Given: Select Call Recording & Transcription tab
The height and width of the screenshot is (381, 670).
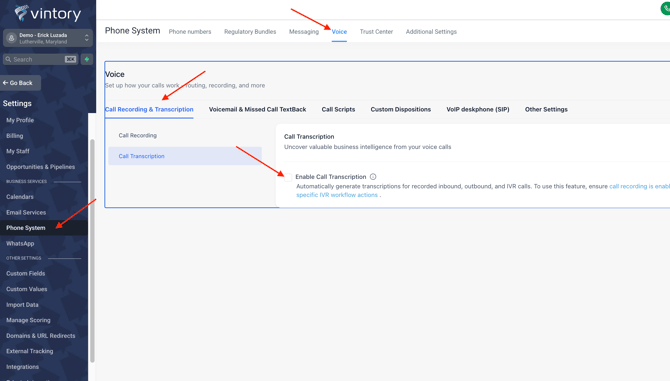Looking at the screenshot, I should (x=149, y=109).
